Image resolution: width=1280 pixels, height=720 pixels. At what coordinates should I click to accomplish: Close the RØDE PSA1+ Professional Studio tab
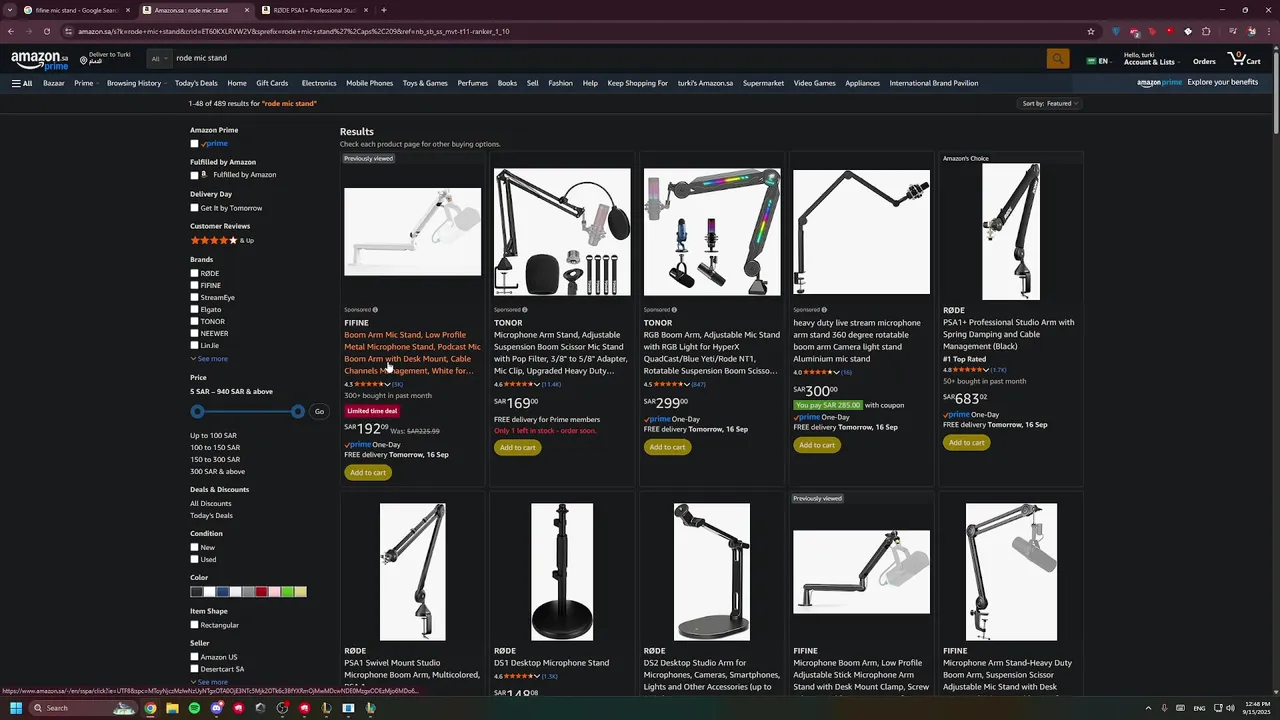pos(366,10)
